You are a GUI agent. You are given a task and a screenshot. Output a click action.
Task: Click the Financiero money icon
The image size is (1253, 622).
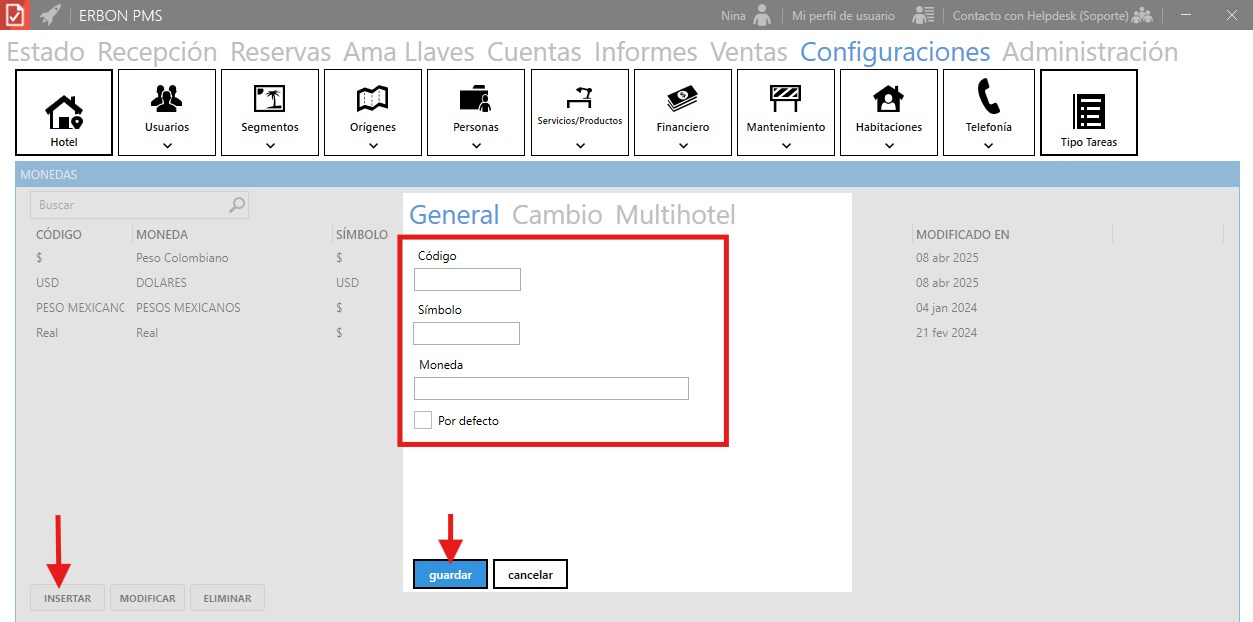pyautogui.click(x=683, y=97)
